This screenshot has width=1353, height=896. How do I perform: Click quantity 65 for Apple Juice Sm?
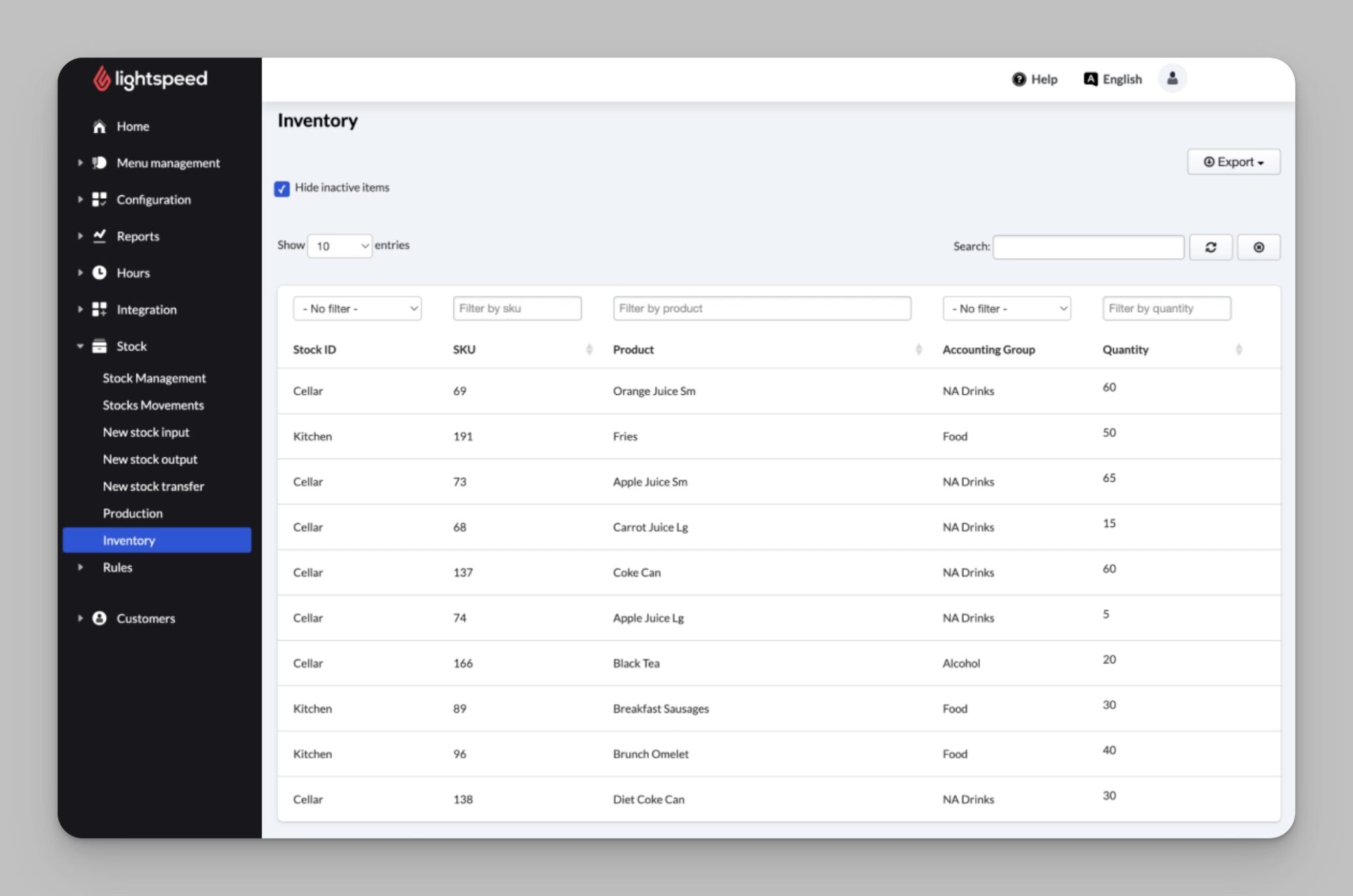coord(1109,478)
